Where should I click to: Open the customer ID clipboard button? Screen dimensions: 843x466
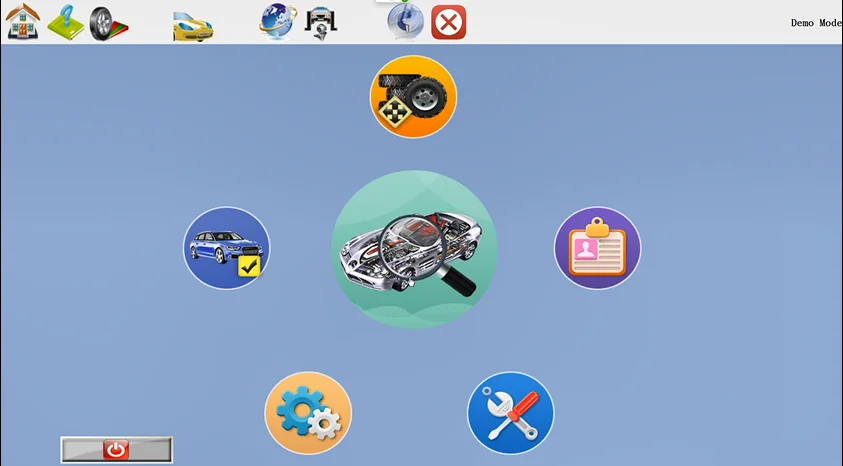[x=597, y=248]
